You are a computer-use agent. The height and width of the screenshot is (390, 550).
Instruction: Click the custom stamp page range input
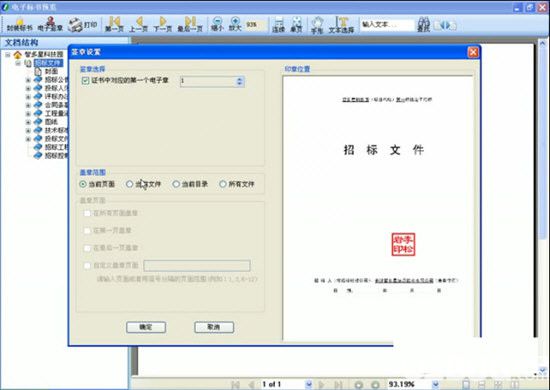197,265
